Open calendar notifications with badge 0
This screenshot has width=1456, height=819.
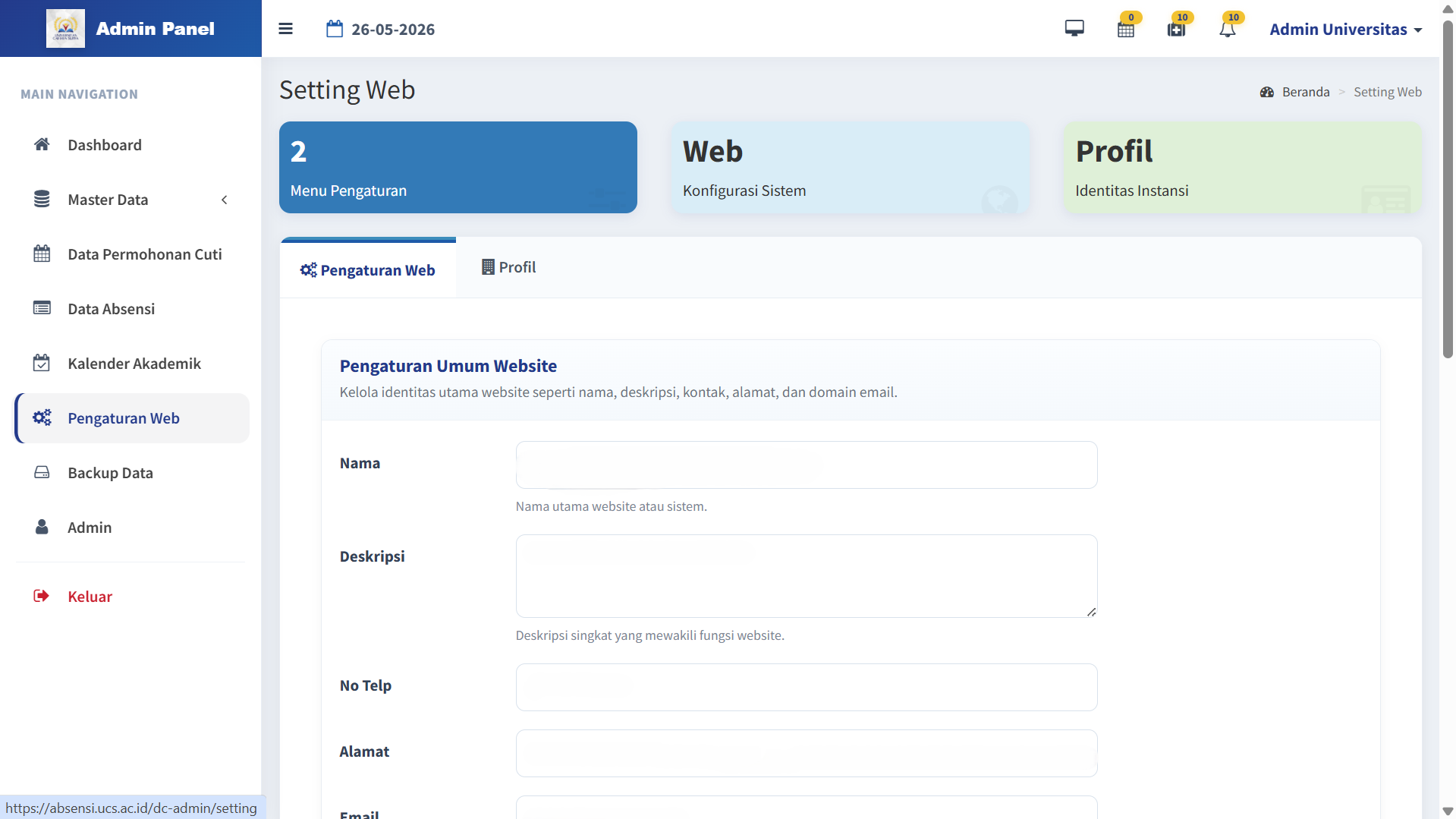pyautogui.click(x=1126, y=29)
